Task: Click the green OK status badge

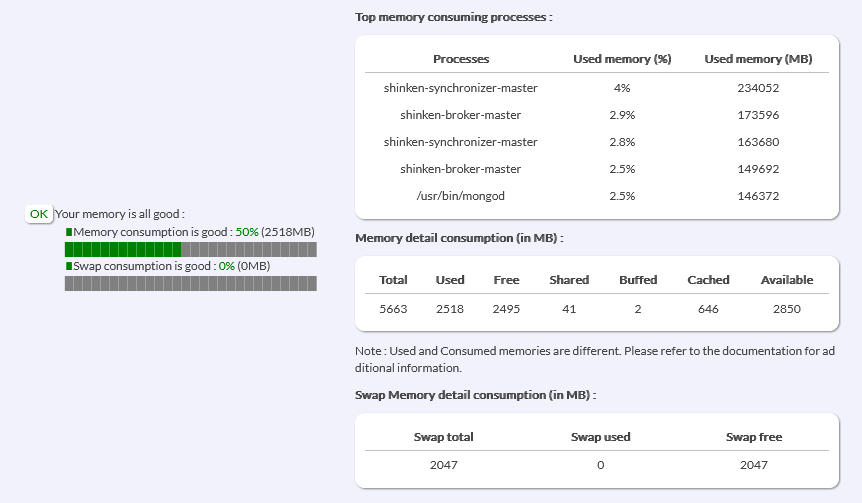Action: (x=39, y=214)
